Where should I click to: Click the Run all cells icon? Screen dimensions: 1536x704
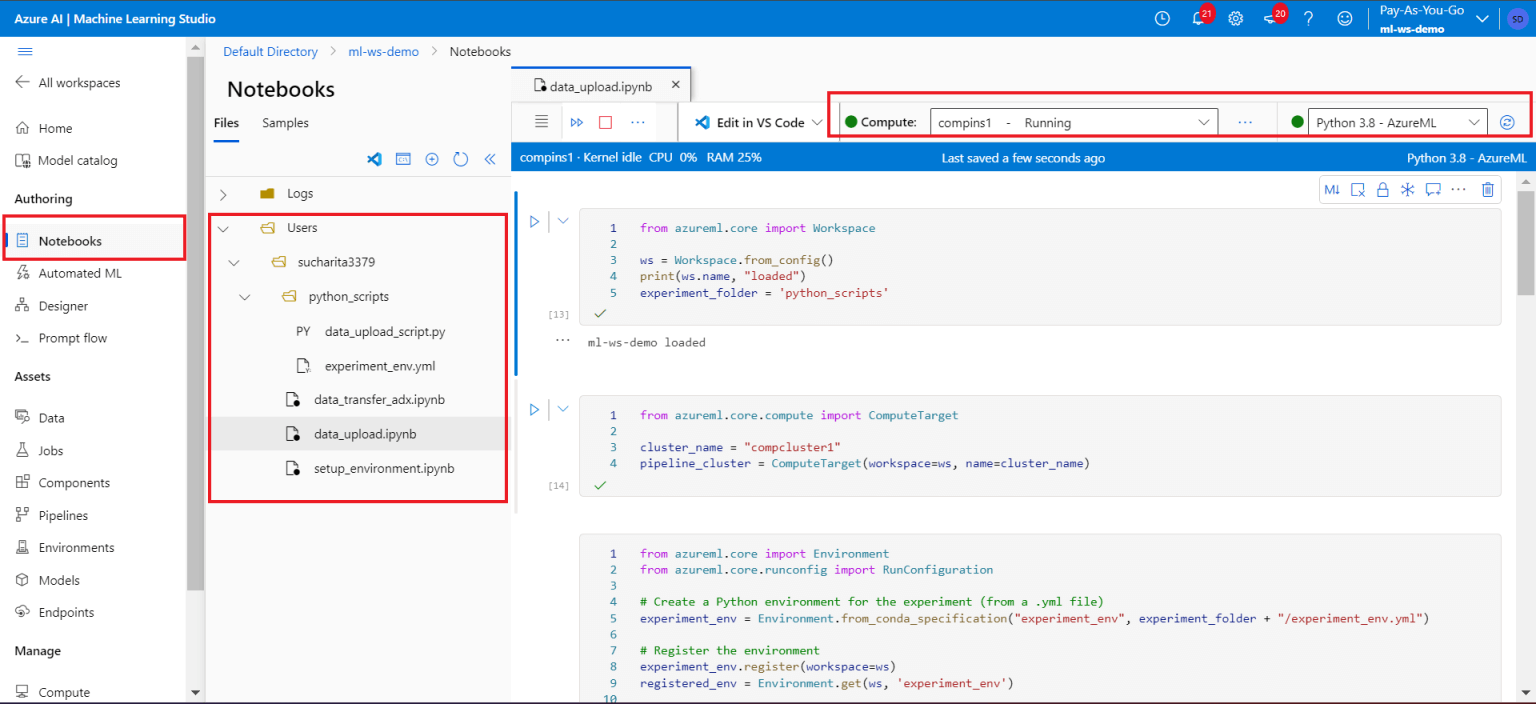(577, 122)
